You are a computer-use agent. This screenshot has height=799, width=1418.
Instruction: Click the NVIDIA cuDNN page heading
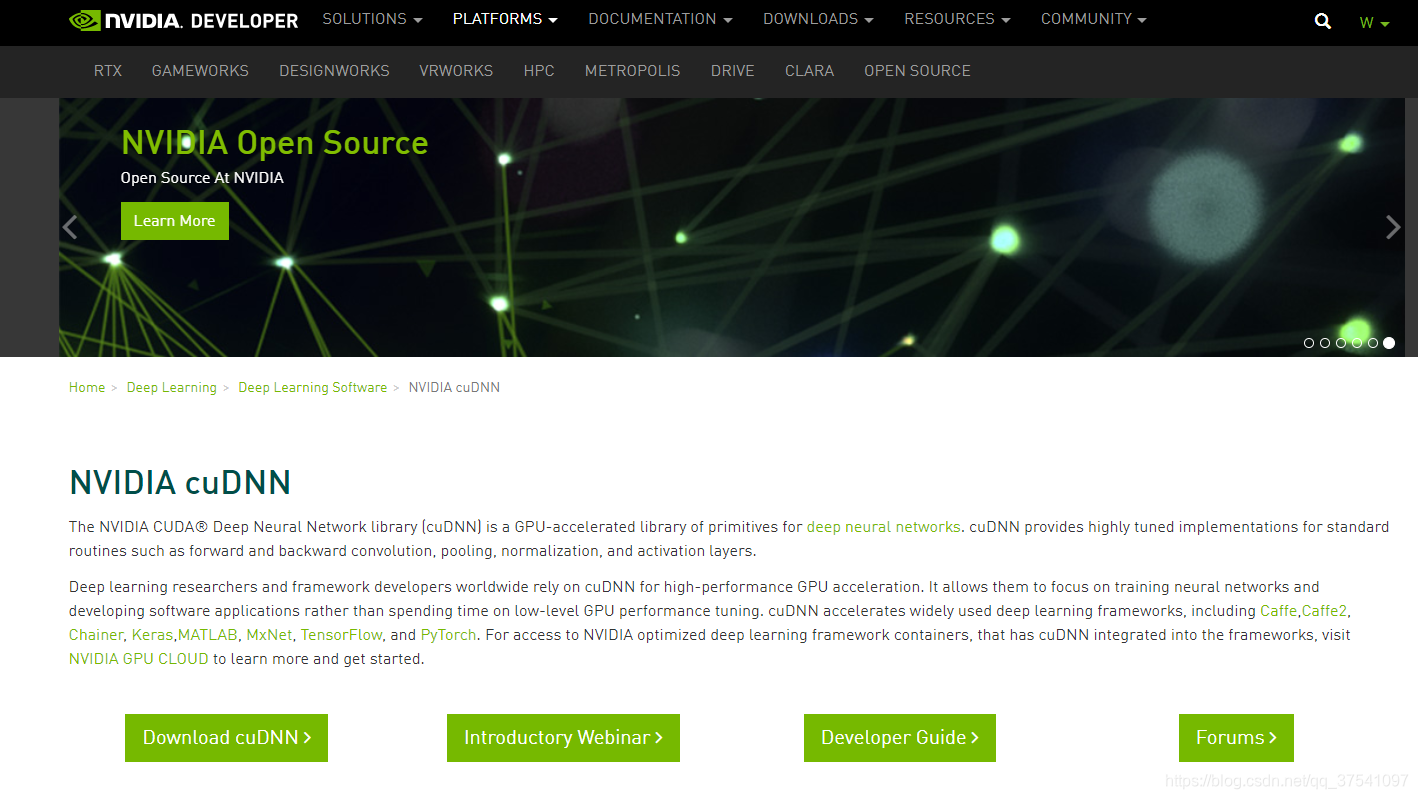180,483
